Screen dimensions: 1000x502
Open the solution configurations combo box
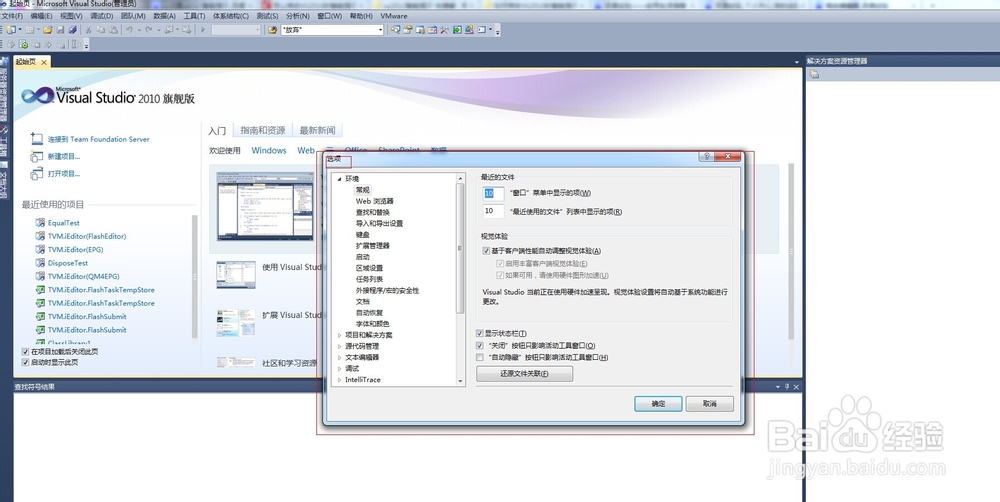pyautogui.click(x=236, y=30)
